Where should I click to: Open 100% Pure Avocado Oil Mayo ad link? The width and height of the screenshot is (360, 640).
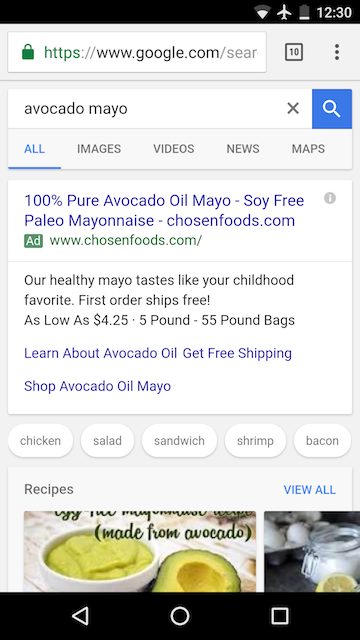pyautogui.click(x=164, y=211)
